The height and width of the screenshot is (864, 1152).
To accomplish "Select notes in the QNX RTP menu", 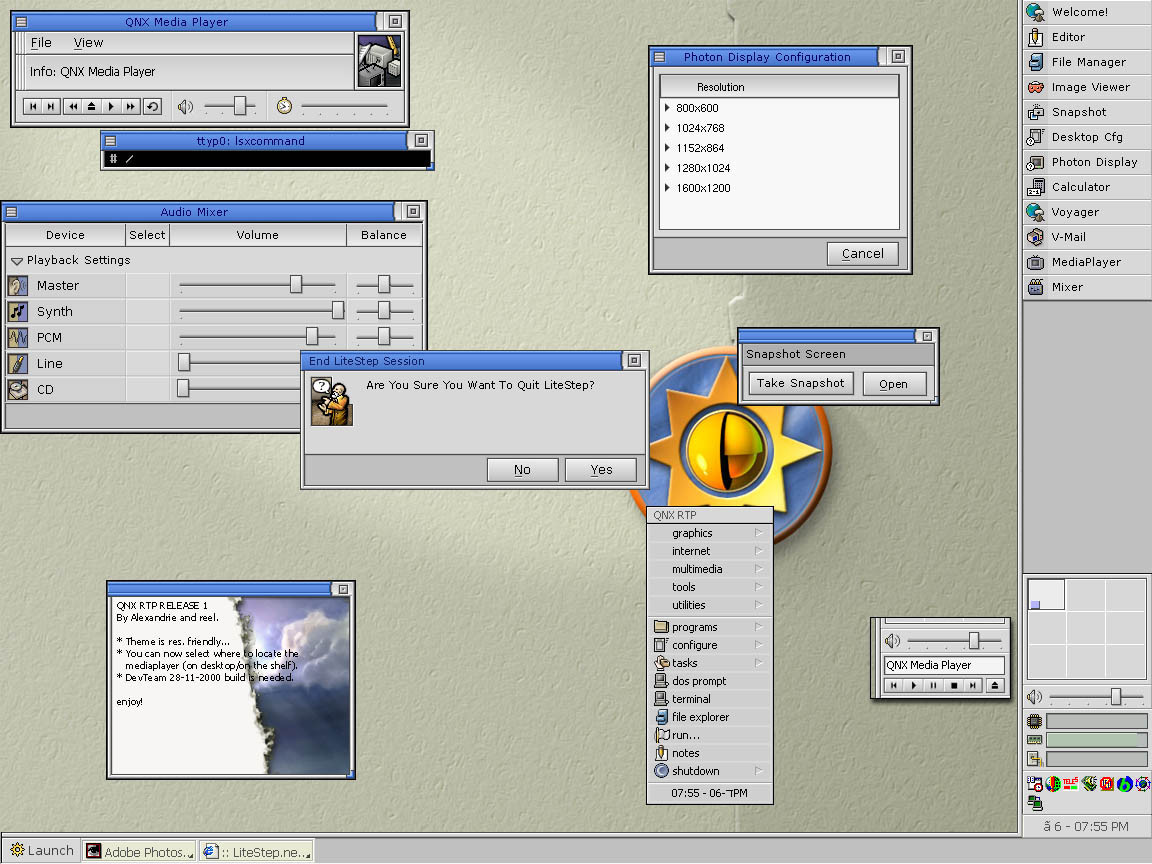I will coord(710,753).
